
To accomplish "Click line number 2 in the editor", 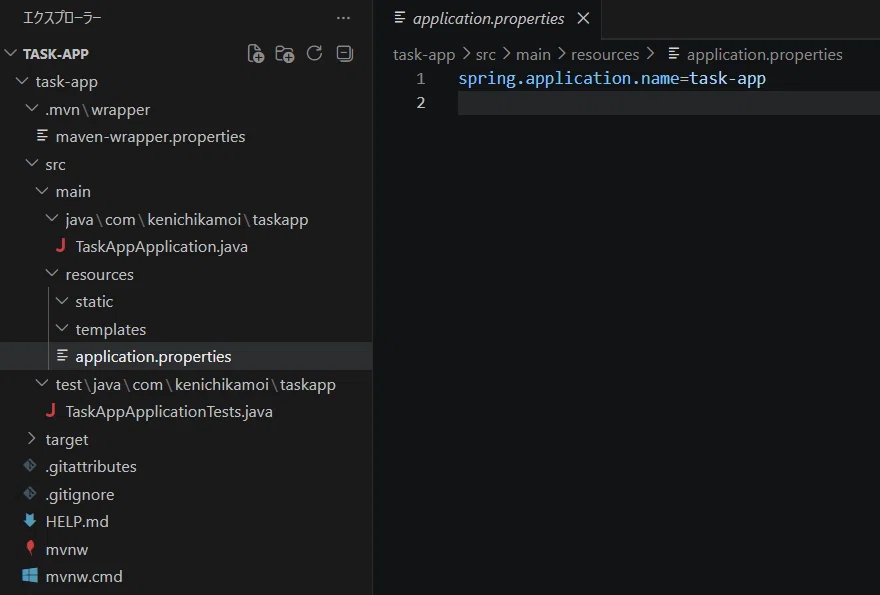I will (x=420, y=103).
